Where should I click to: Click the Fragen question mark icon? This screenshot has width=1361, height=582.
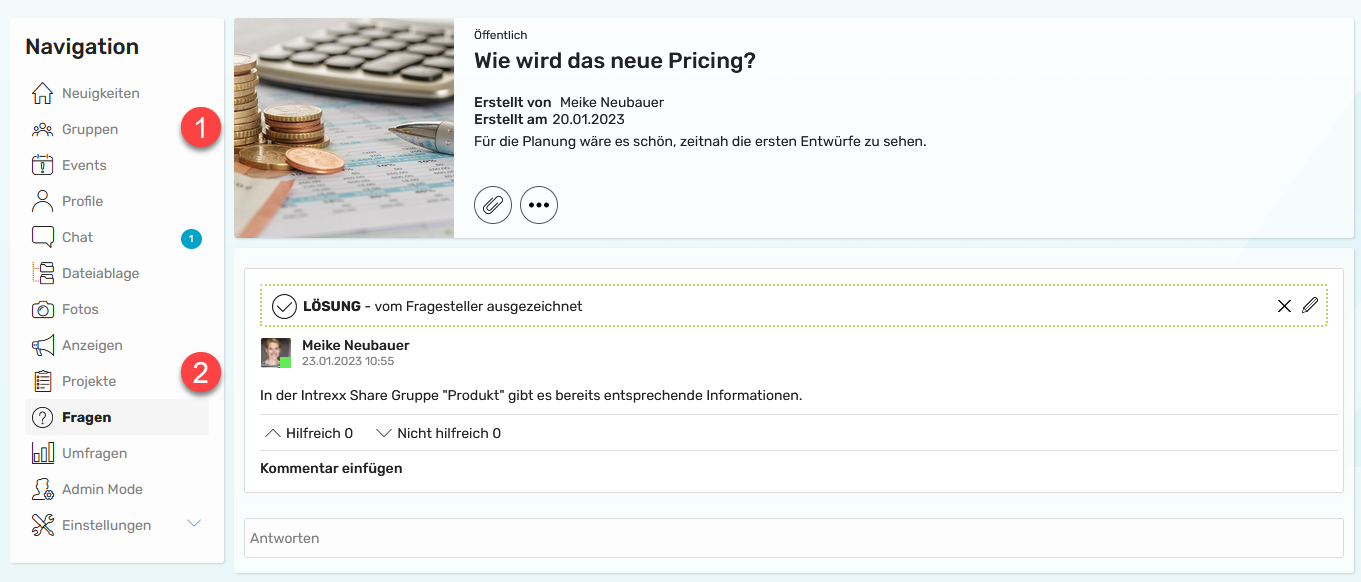pyautogui.click(x=42, y=417)
